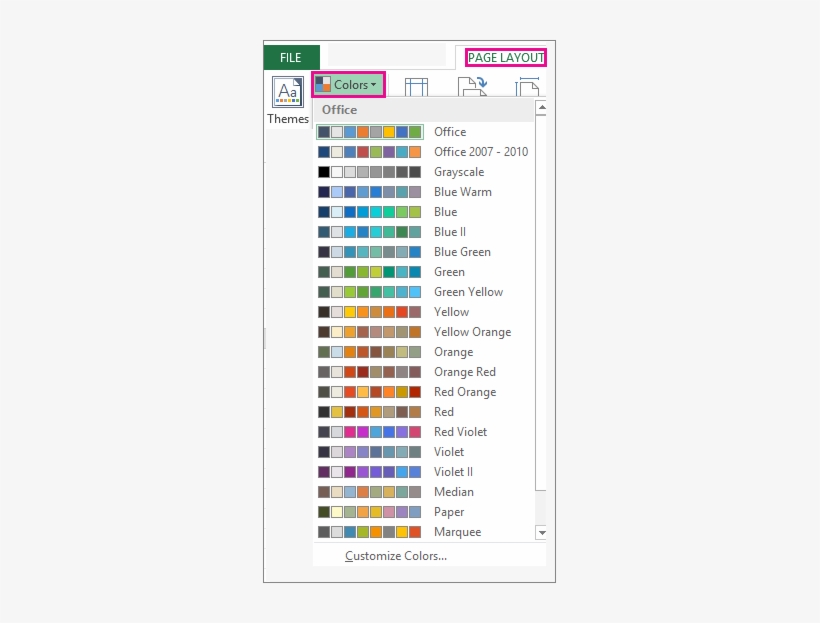This screenshot has height=623, width=820.
Task: Apply the Blue color scheme
Action: 425,212
